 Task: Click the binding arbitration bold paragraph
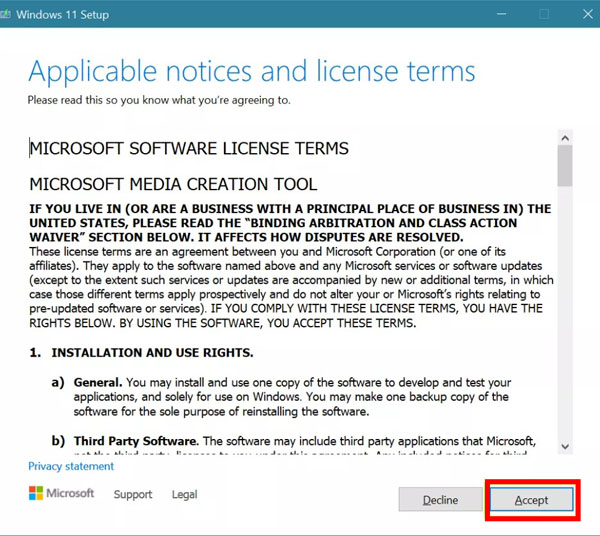coord(290,223)
